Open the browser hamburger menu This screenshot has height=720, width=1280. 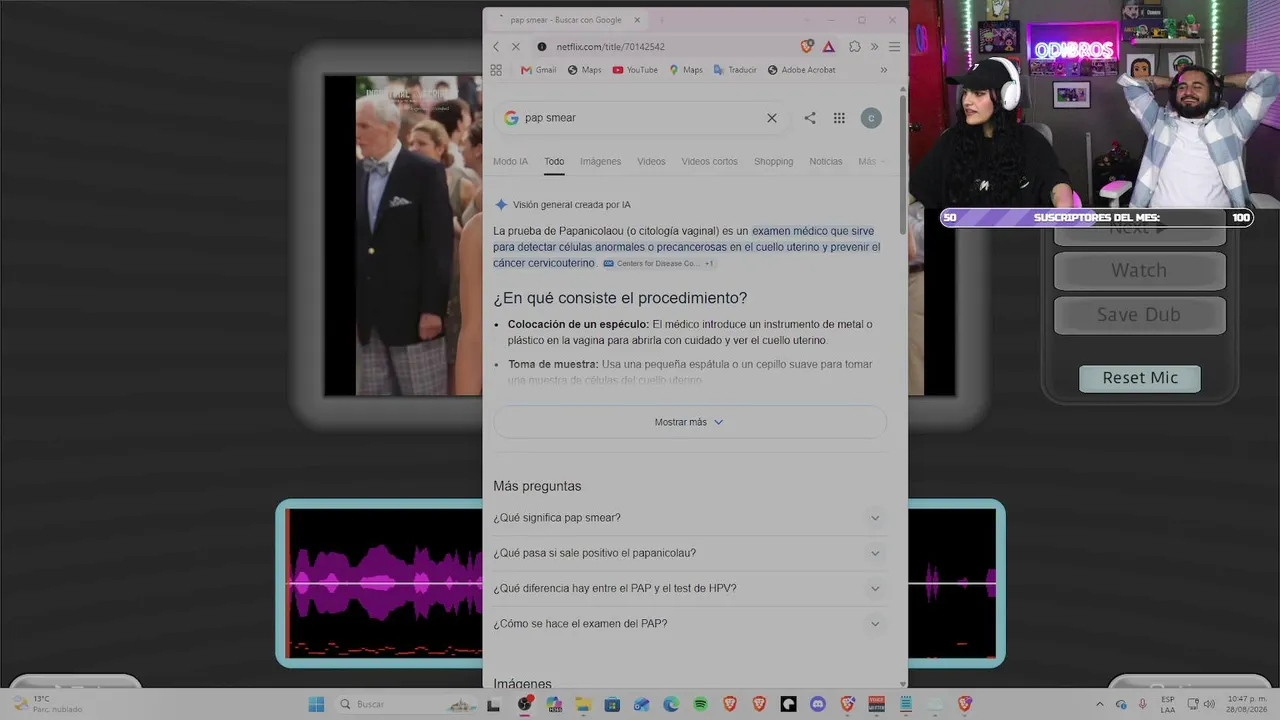tap(894, 46)
